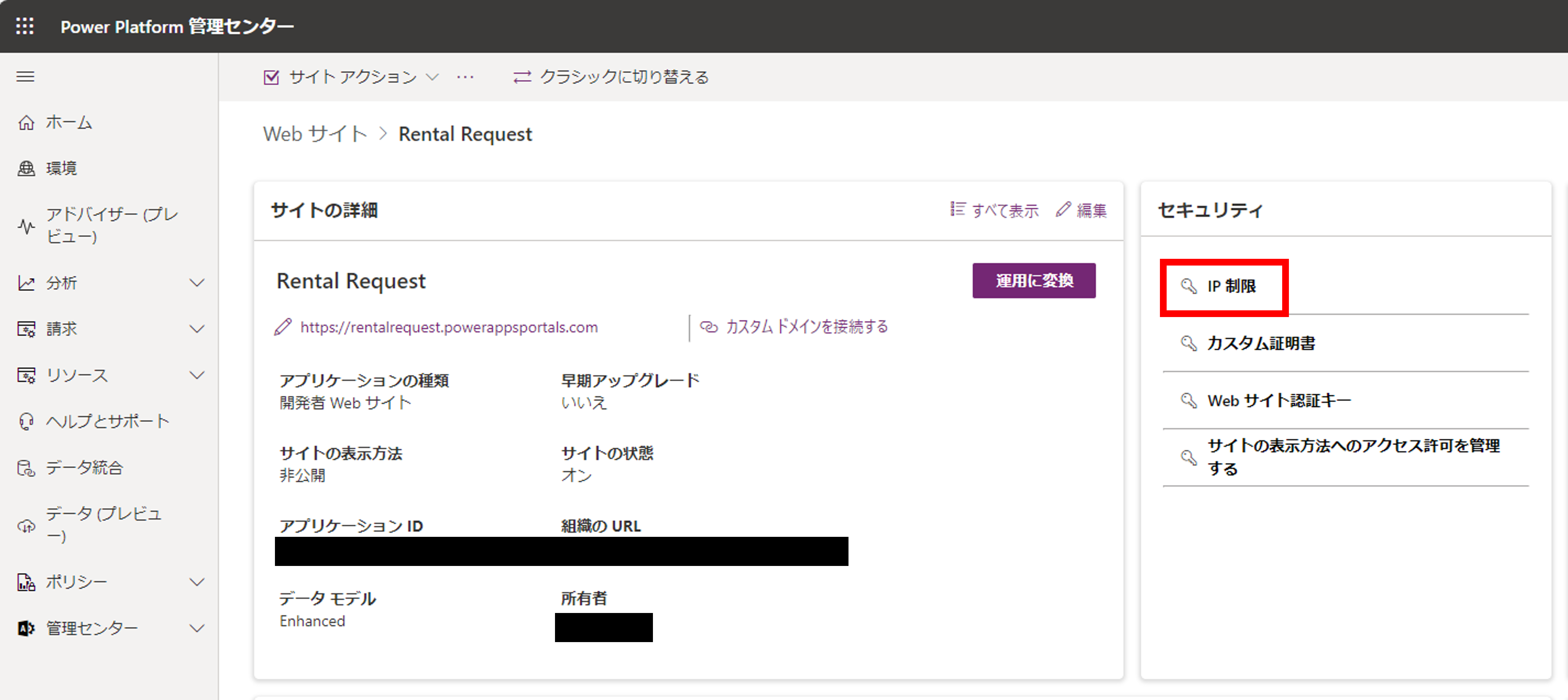
Task: Click the ヘルプとサポート headset icon
Action: pos(26,421)
